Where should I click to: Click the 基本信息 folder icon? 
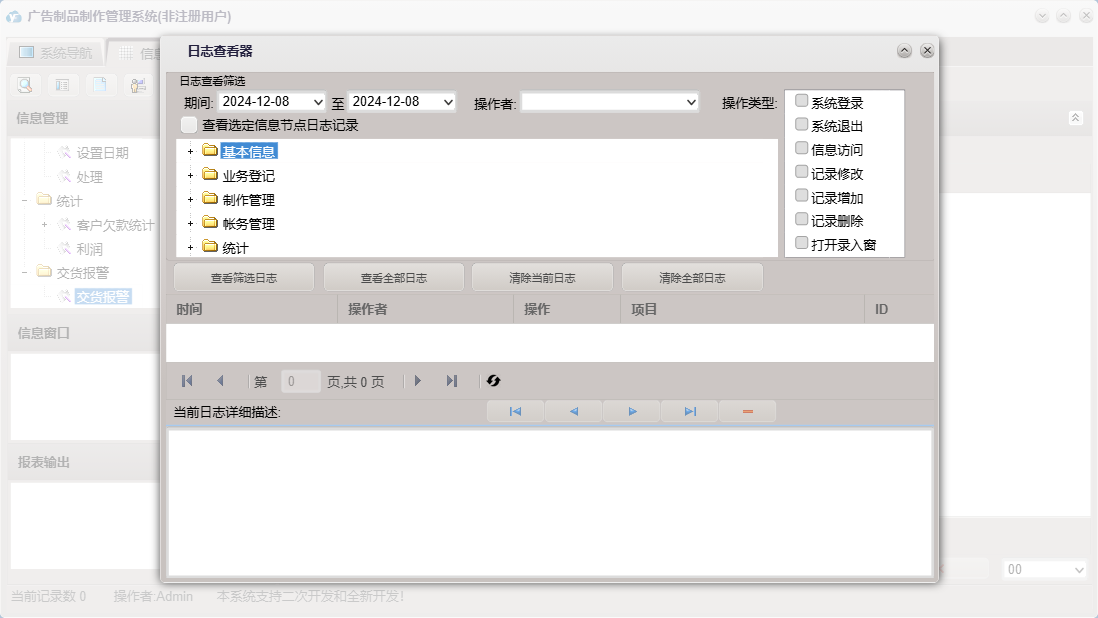click(x=210, y=150)
